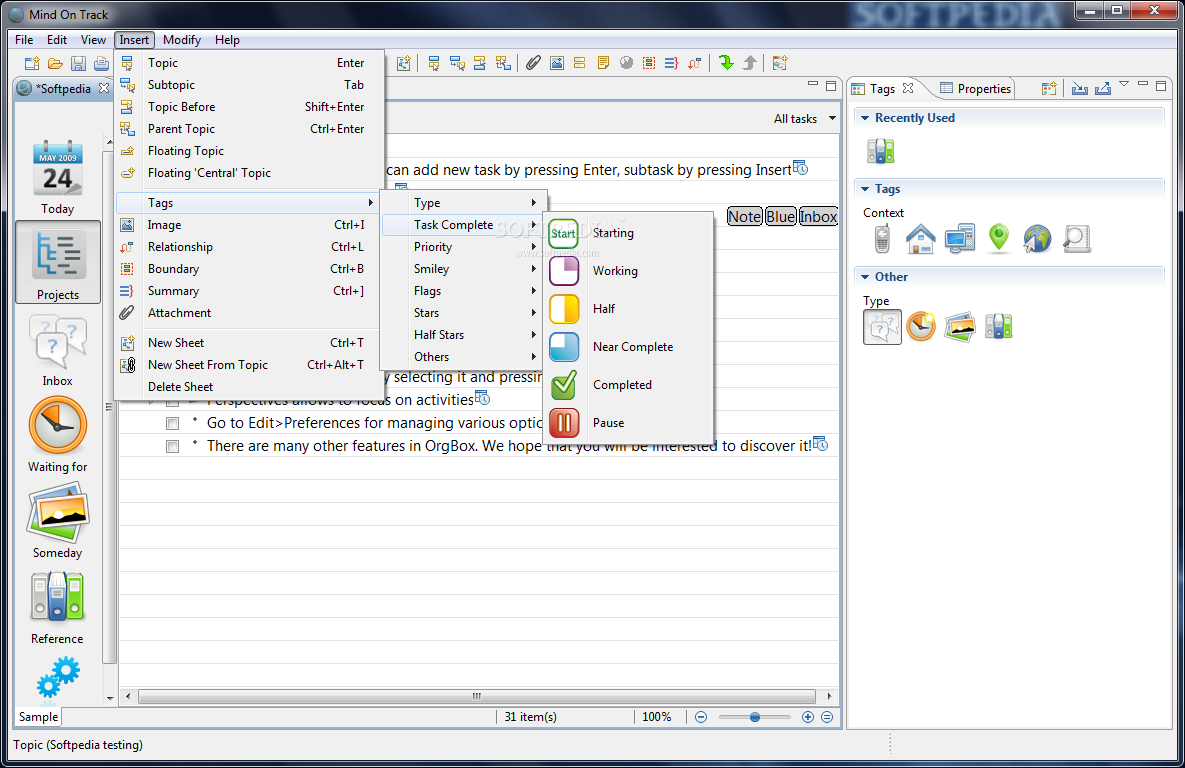Open the Someday perspective in sidebar

coord(57,522)
